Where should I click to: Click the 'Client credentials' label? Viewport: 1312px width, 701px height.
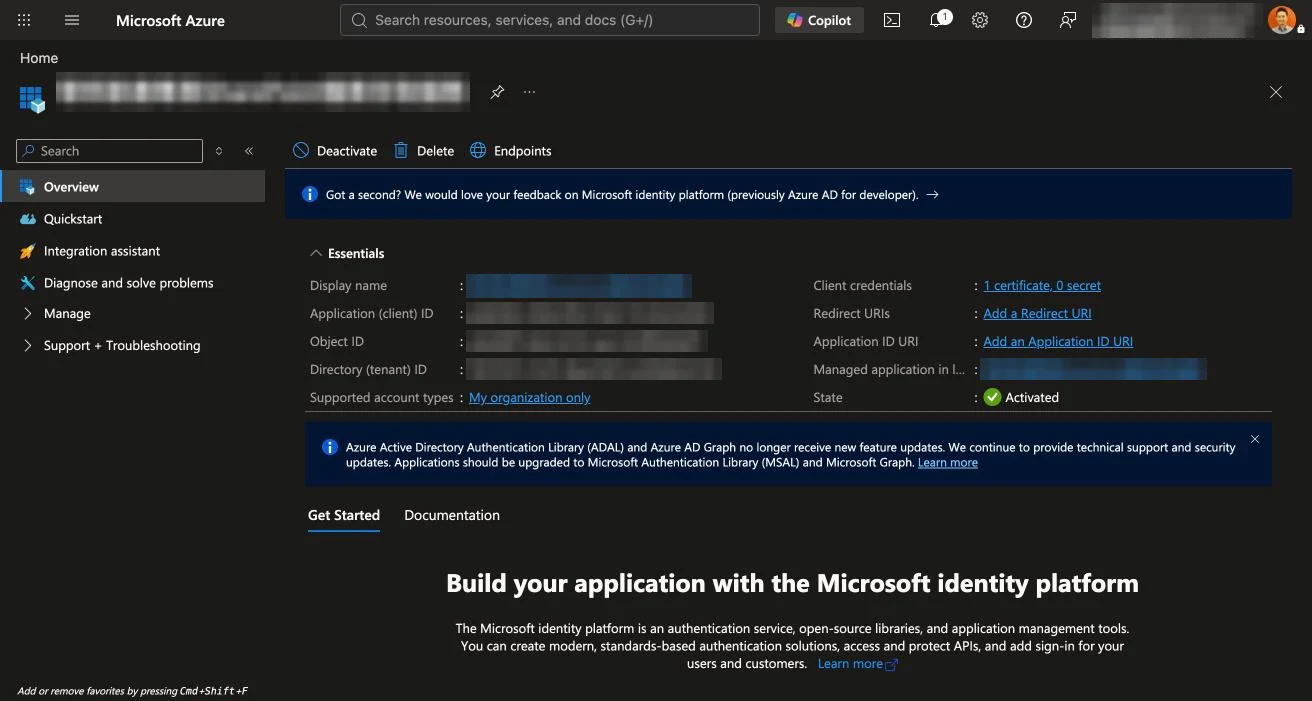tap(862, 286)
